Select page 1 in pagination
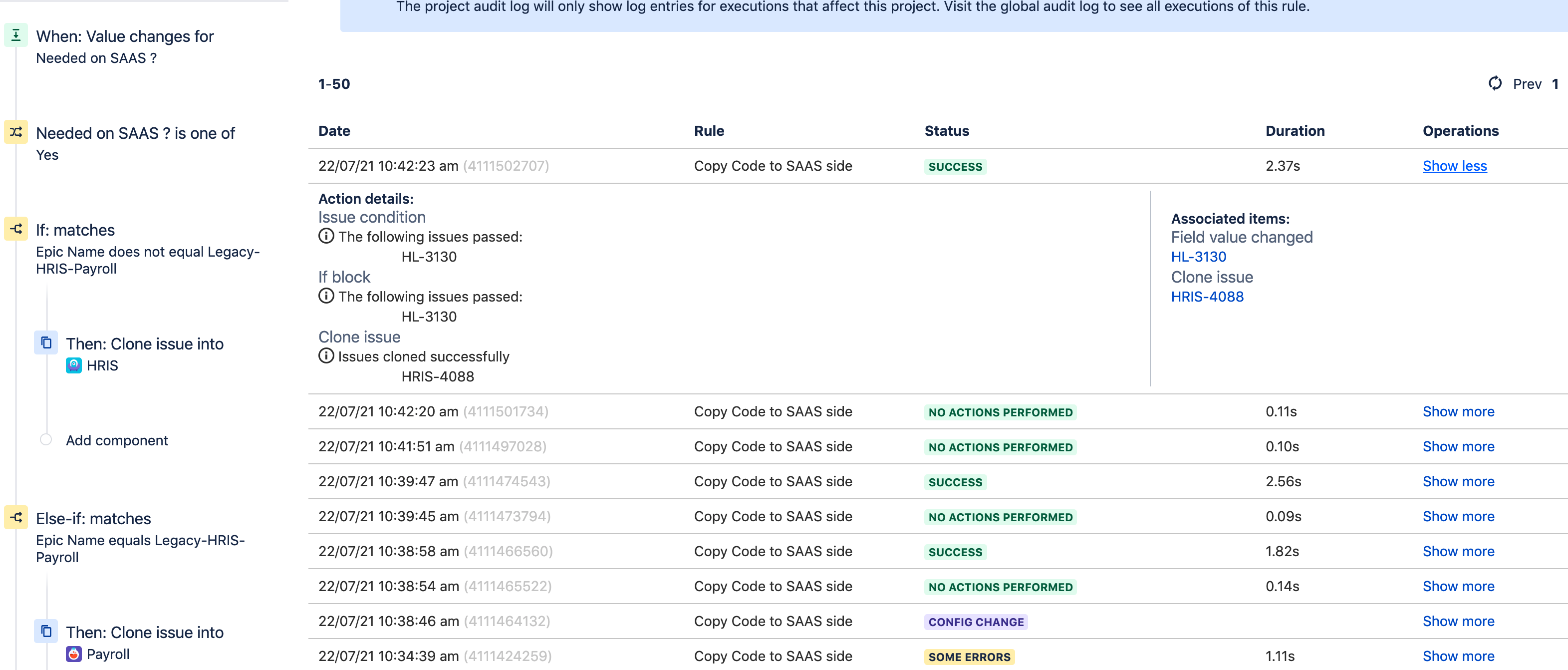The image size is (1568, 670). 1555,84
